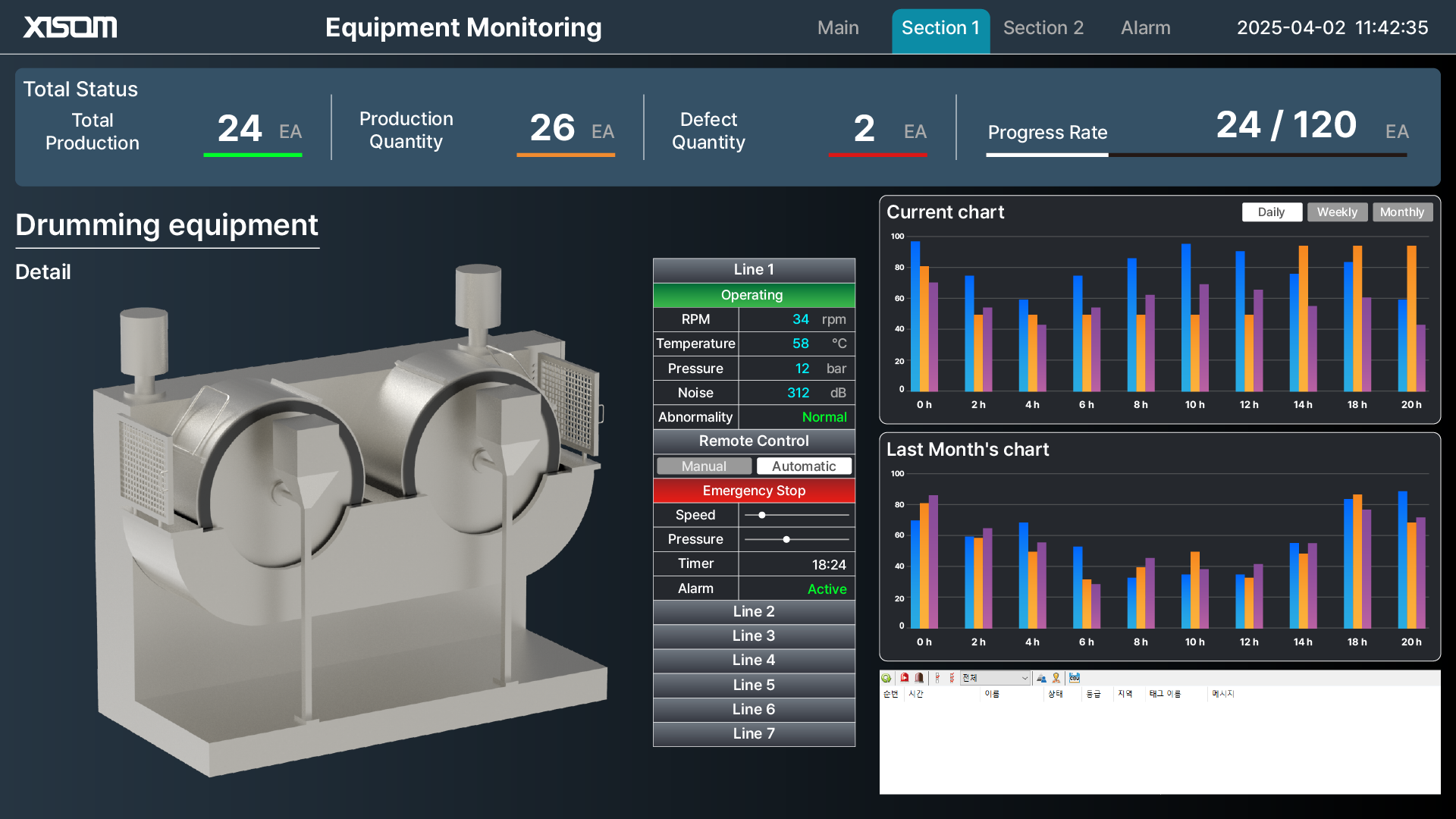Expand the Line 5 panel
Screen dimensions: 1456x819
pos(753,684)
